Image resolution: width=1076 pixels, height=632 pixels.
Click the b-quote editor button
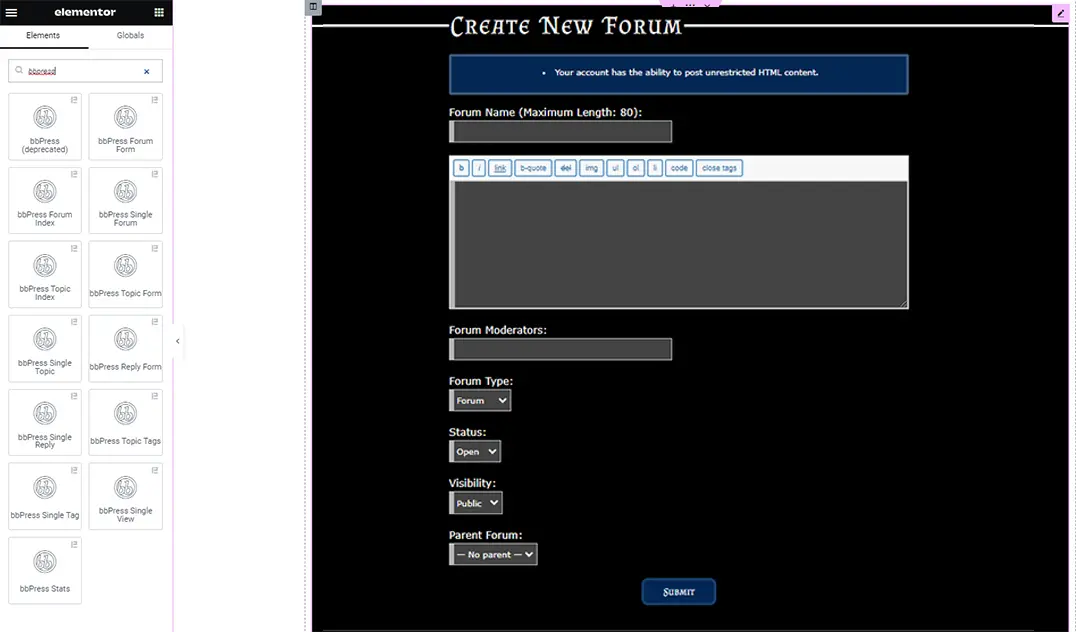[533, 168]
